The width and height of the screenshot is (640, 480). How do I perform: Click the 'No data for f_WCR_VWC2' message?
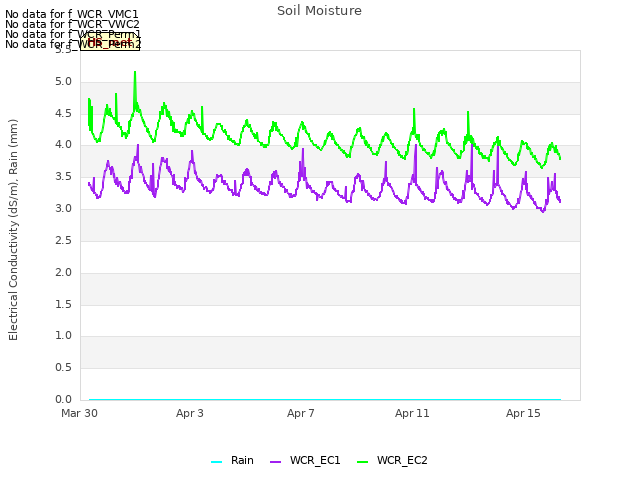72,24
